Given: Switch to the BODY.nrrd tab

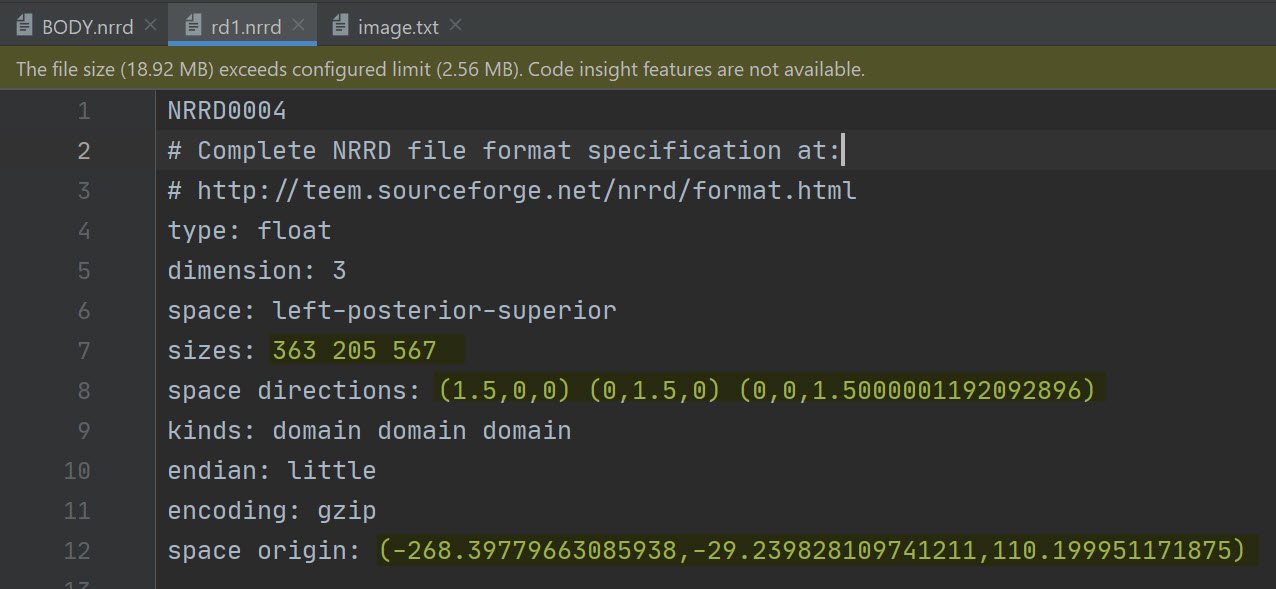Looking at the screenshot, I should click(87, 27).
